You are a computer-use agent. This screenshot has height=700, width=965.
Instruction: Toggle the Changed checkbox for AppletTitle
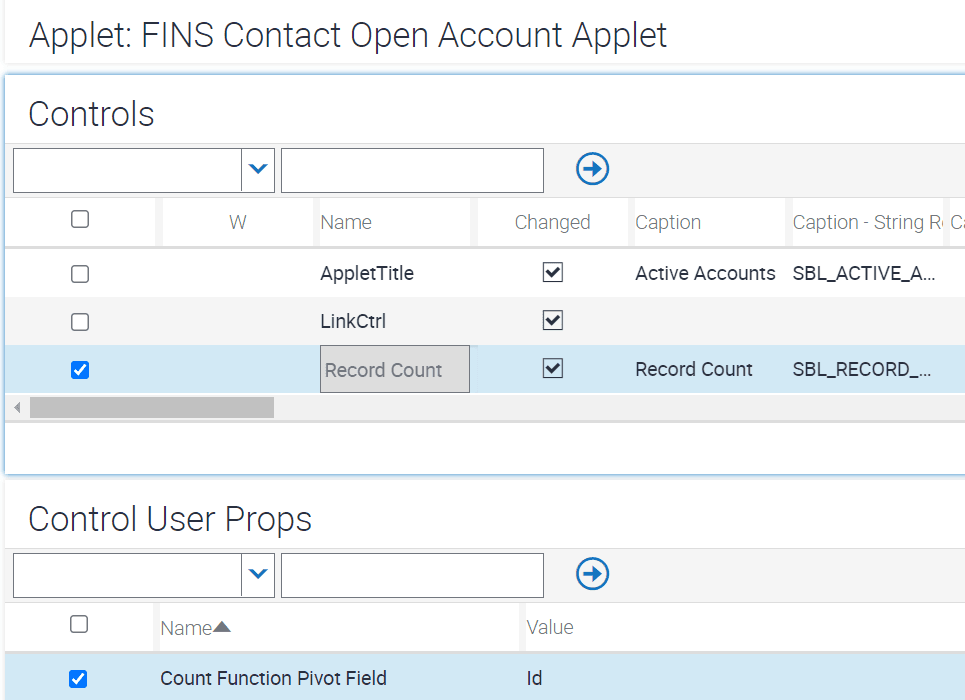tap(552, 272)
